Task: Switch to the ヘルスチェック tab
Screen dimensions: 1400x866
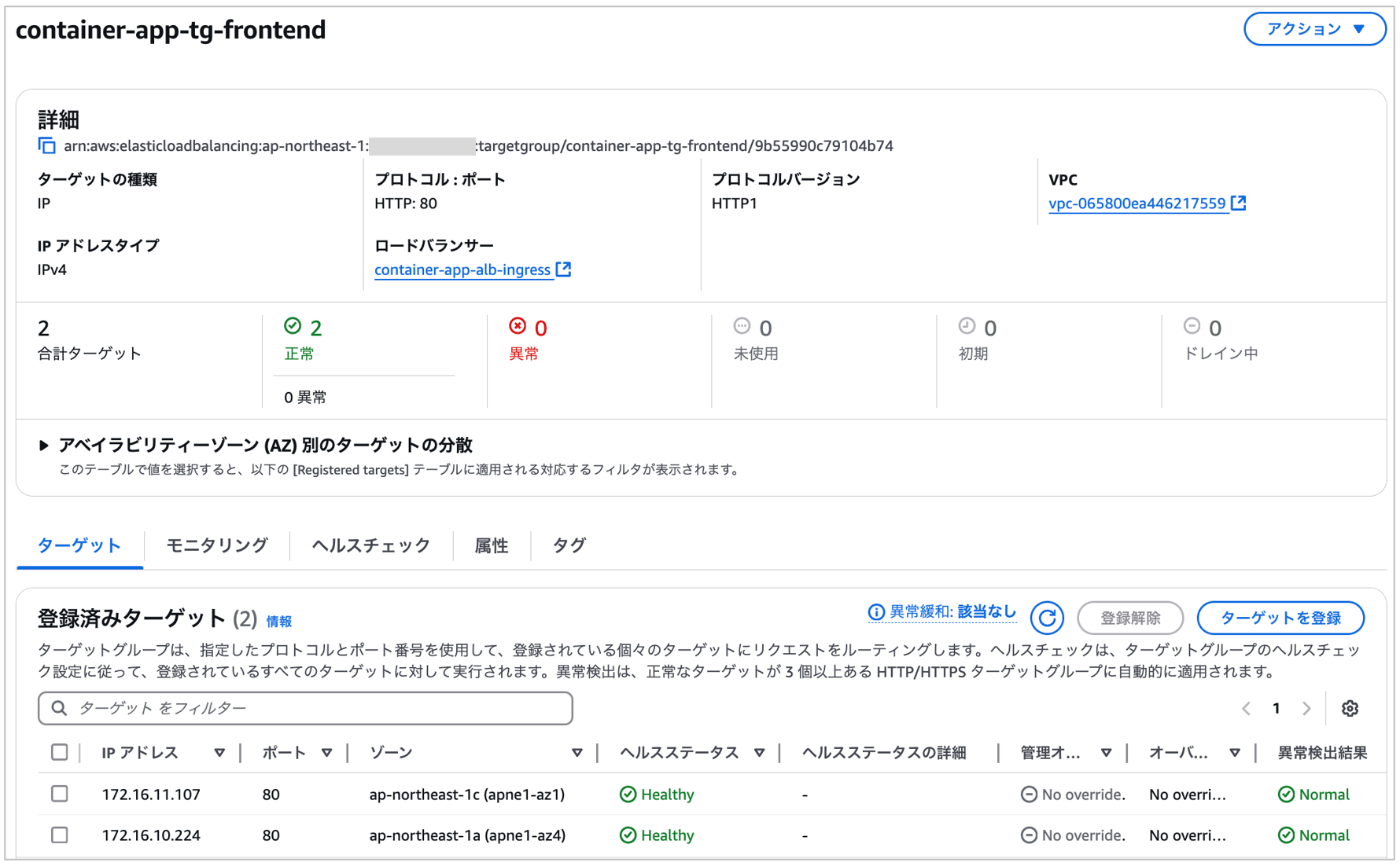Action: coord(371,545)
